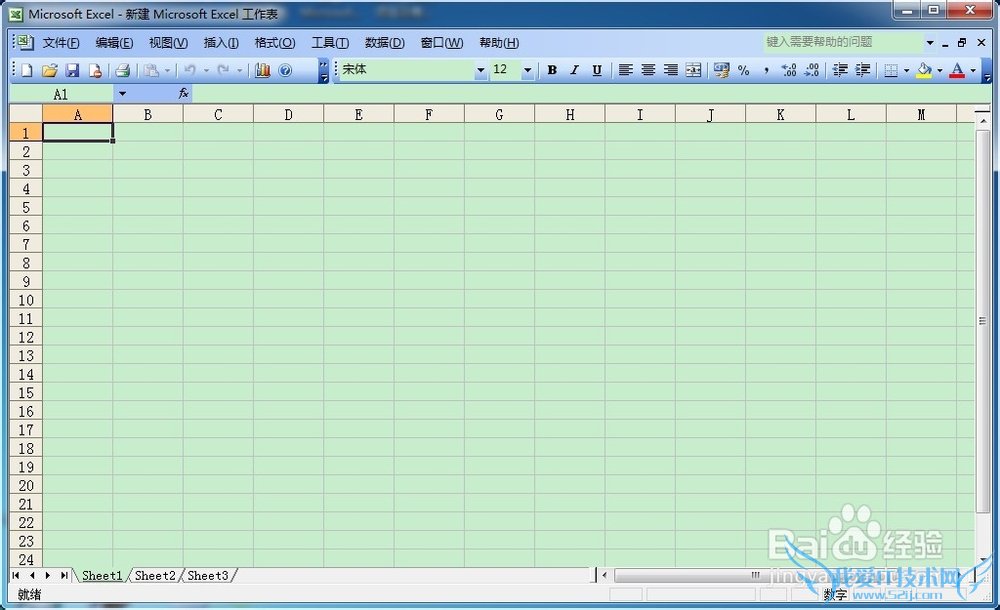Toggle Bold formatting
This screenshot has height=610, width=1000.
552,70
